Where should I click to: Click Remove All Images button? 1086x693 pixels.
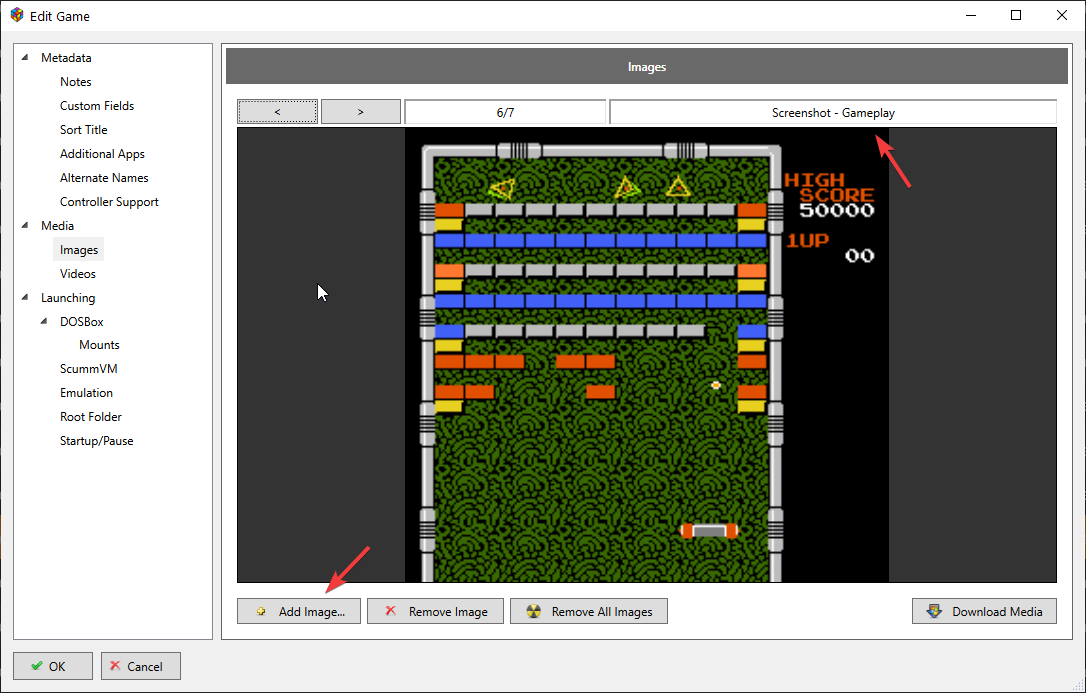pyautogui.click(x=589, y=611)
